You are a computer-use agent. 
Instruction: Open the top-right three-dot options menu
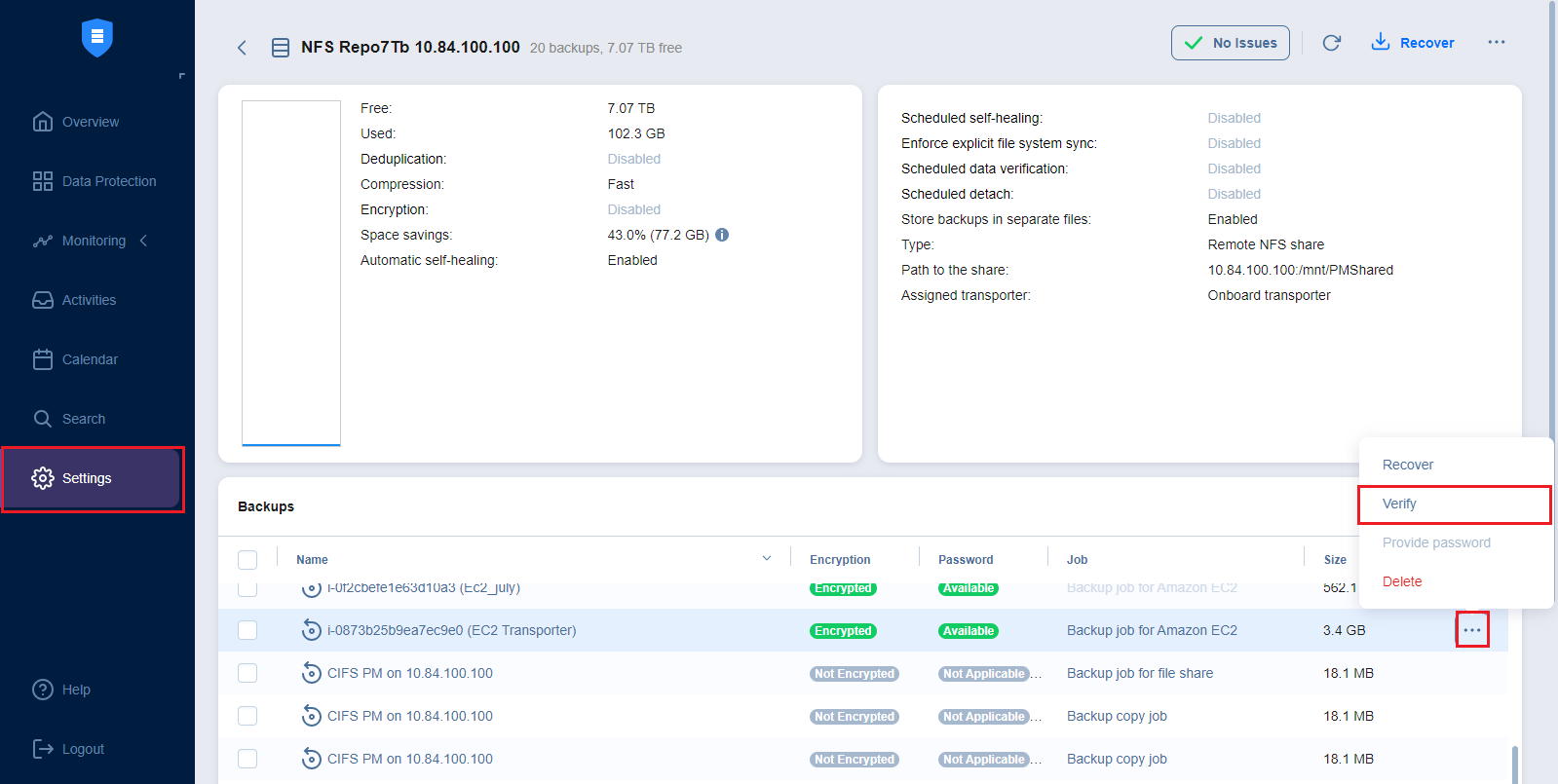point(1496,43)
